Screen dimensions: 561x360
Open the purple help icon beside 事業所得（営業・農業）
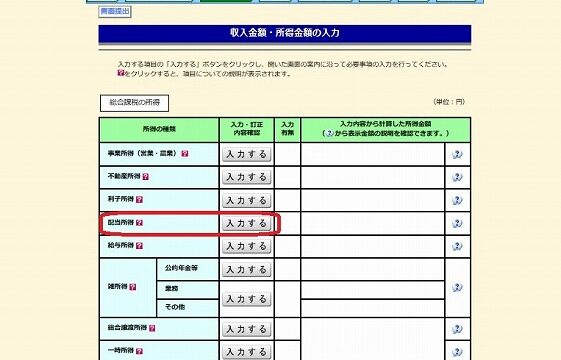click(185, 154)
